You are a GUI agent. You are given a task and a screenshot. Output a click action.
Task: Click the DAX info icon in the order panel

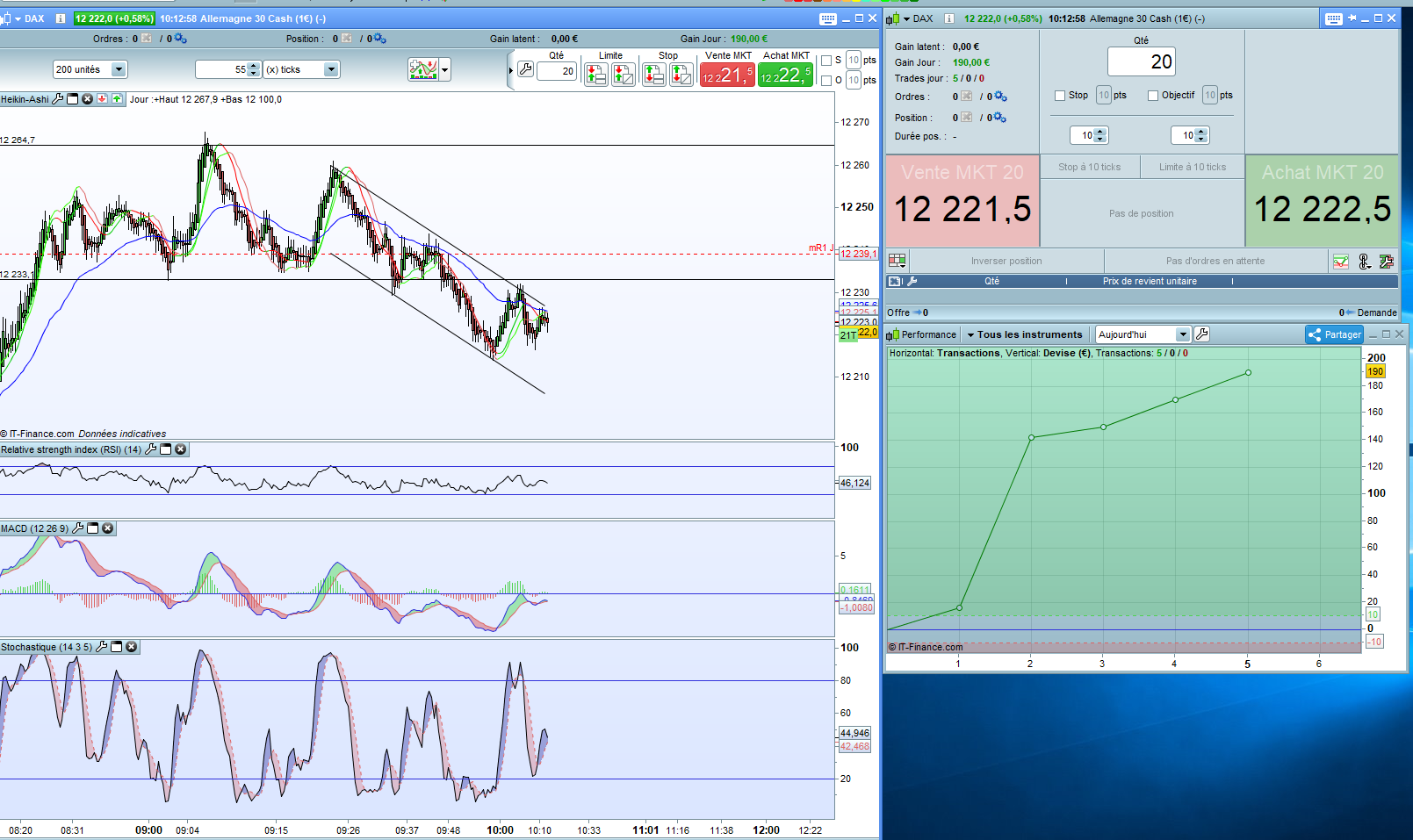[x=948, y=18]
